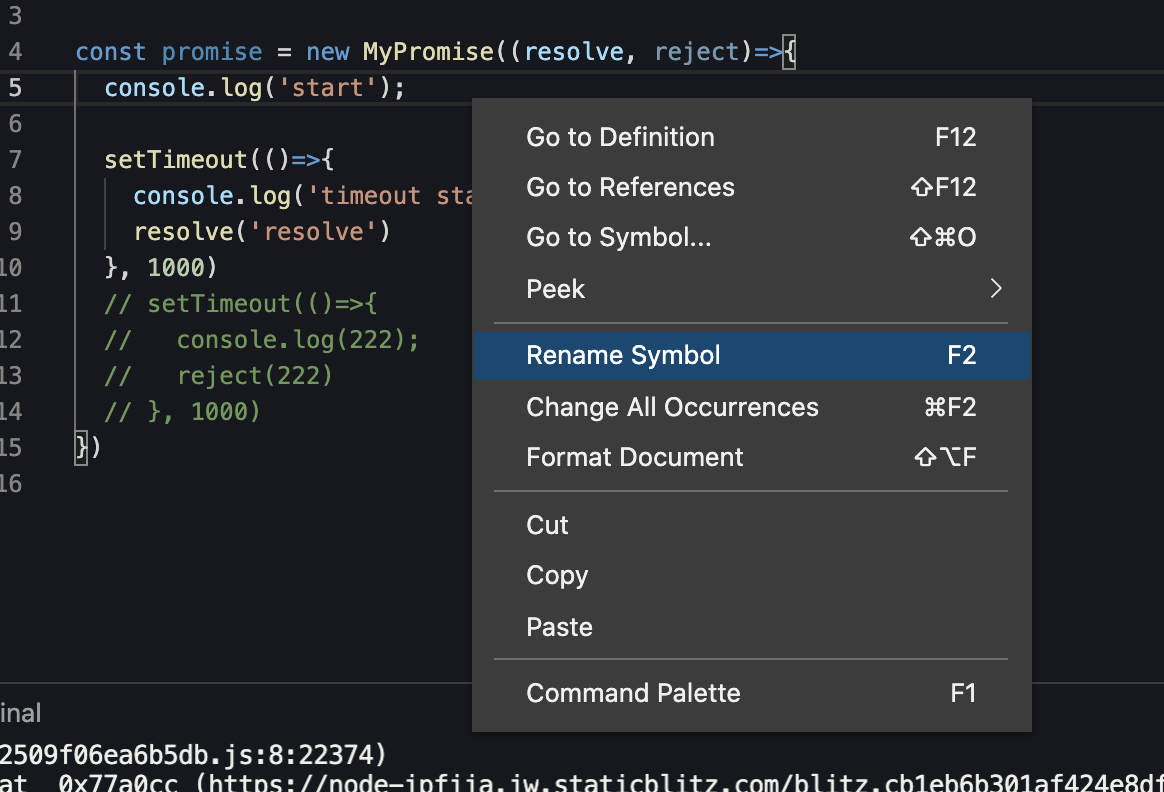Click Copy in the context menu
Viewport: 1164px width, 792px height.
coord(751,576)
